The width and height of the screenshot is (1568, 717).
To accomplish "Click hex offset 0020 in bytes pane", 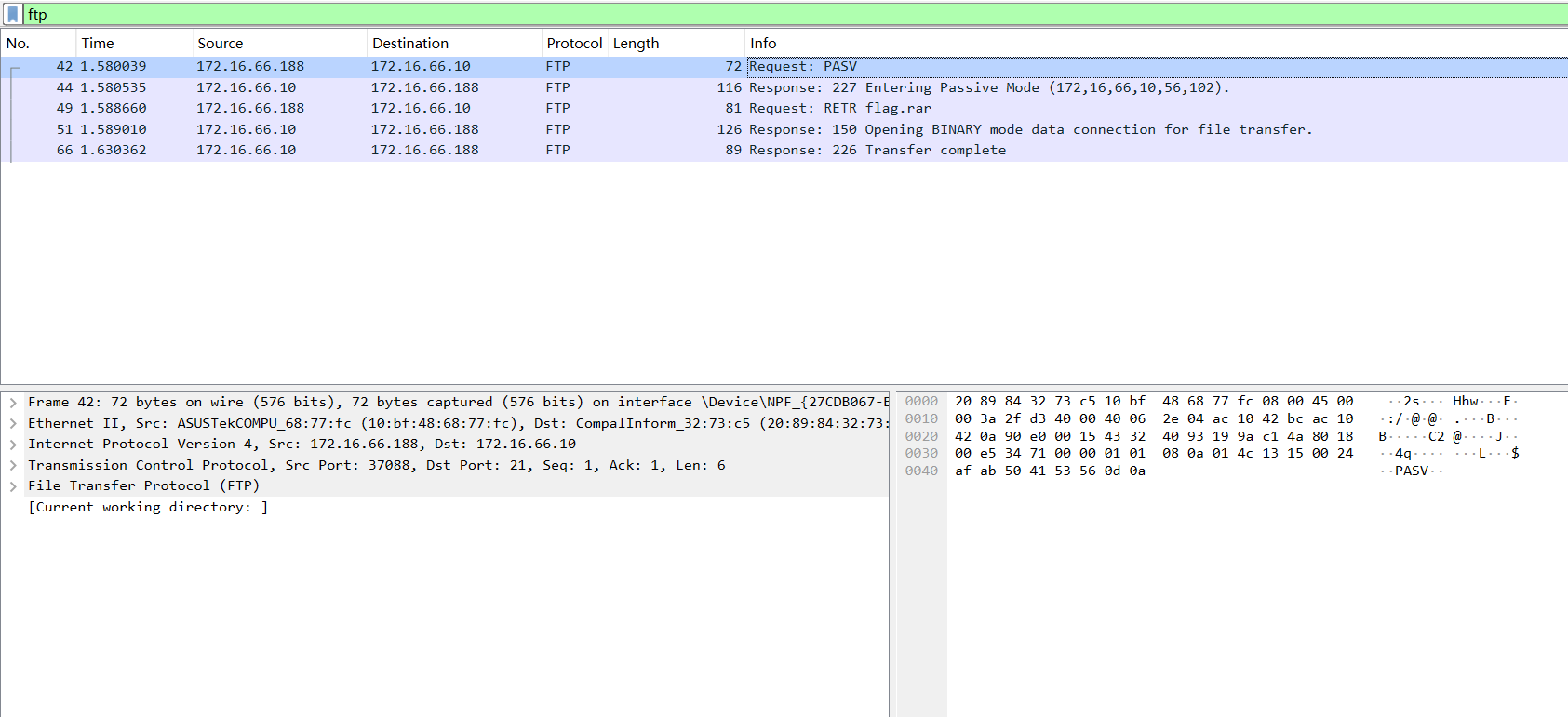I will point(921,436).
